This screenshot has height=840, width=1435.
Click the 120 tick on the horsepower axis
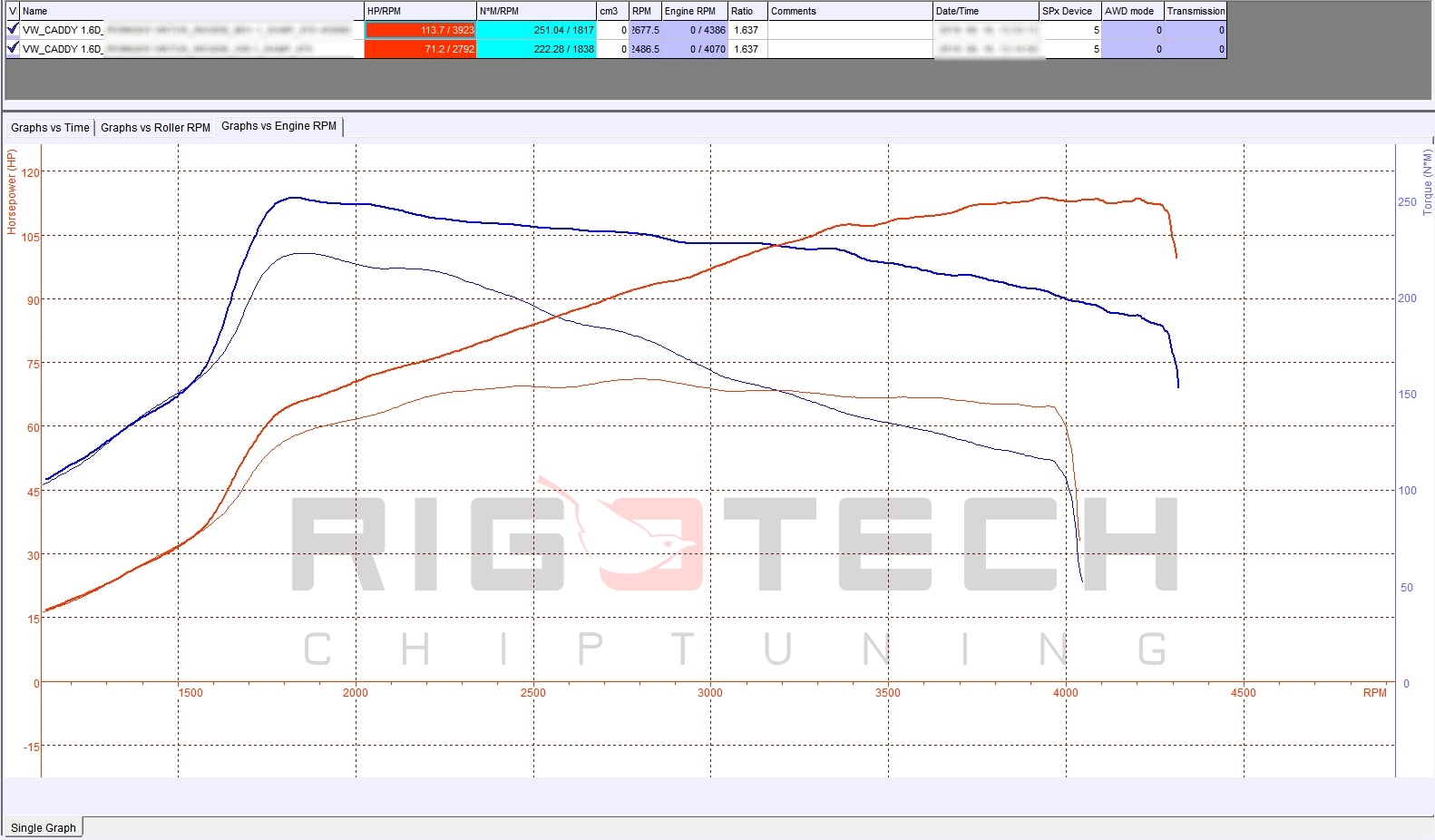tap(31, 172)
